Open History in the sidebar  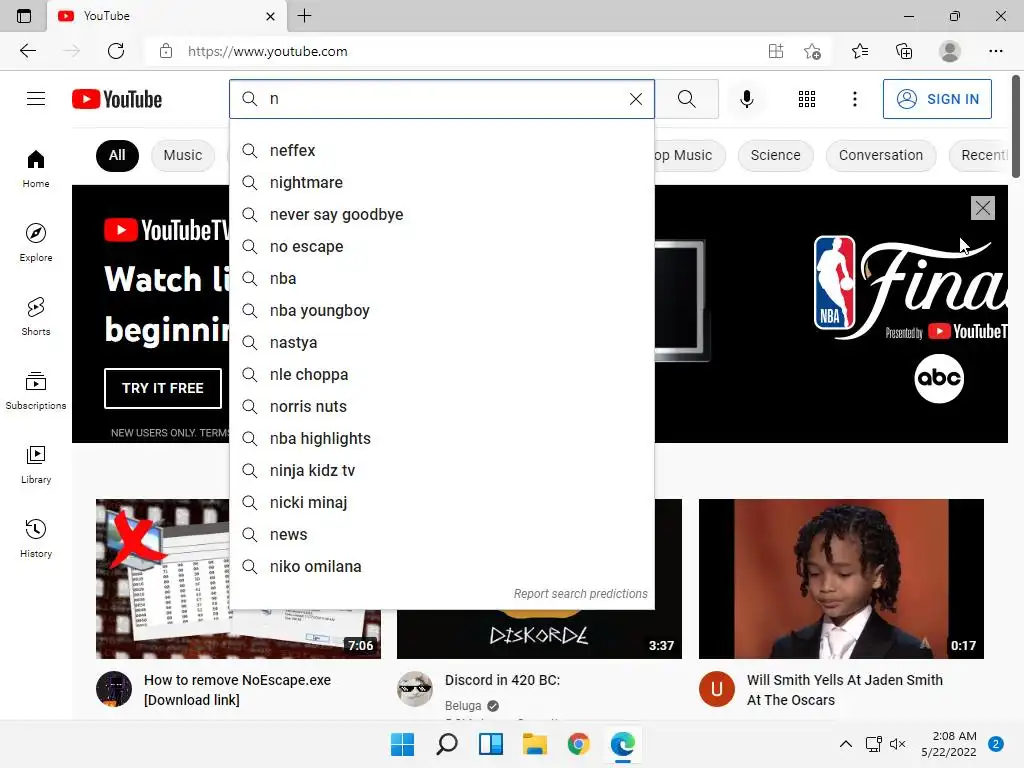pos(36,538)
